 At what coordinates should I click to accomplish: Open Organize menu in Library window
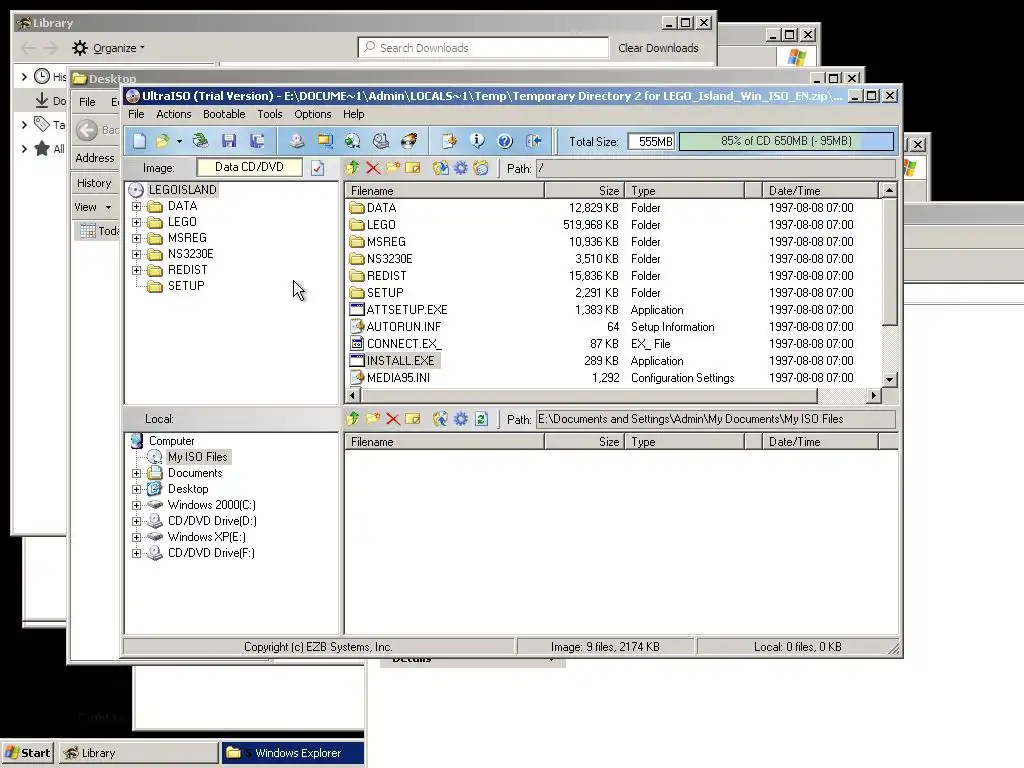coord(109,48)
